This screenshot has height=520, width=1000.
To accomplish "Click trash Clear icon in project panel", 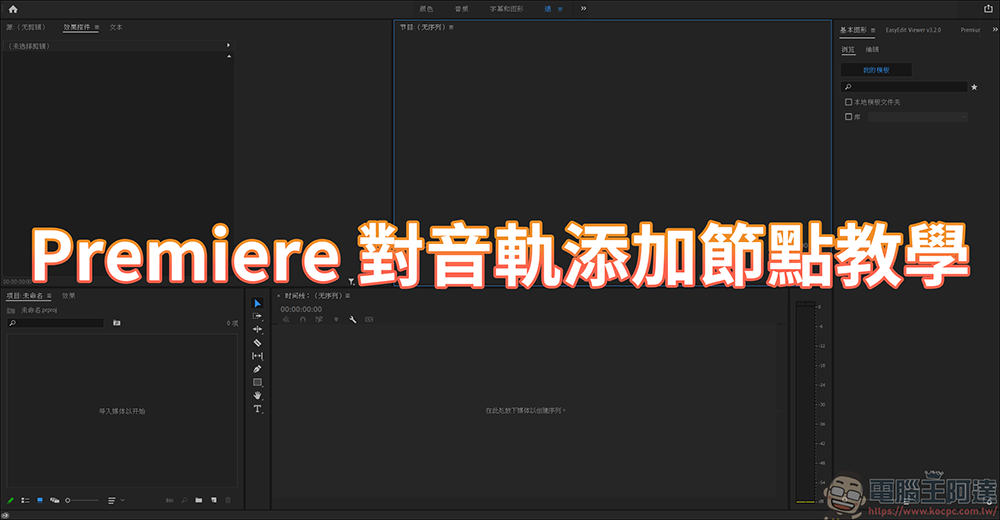I will [x=228, y=500].
